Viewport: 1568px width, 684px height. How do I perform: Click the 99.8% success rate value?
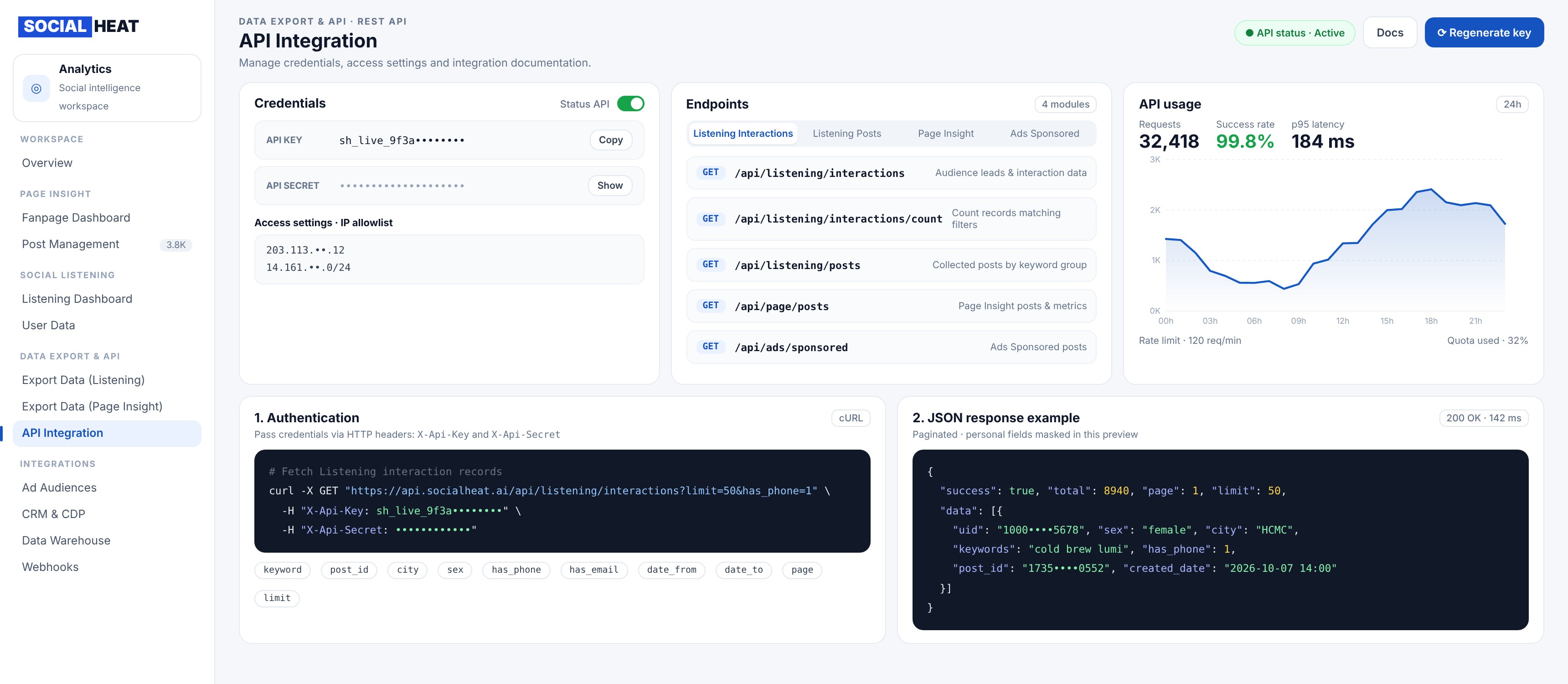1244,141
